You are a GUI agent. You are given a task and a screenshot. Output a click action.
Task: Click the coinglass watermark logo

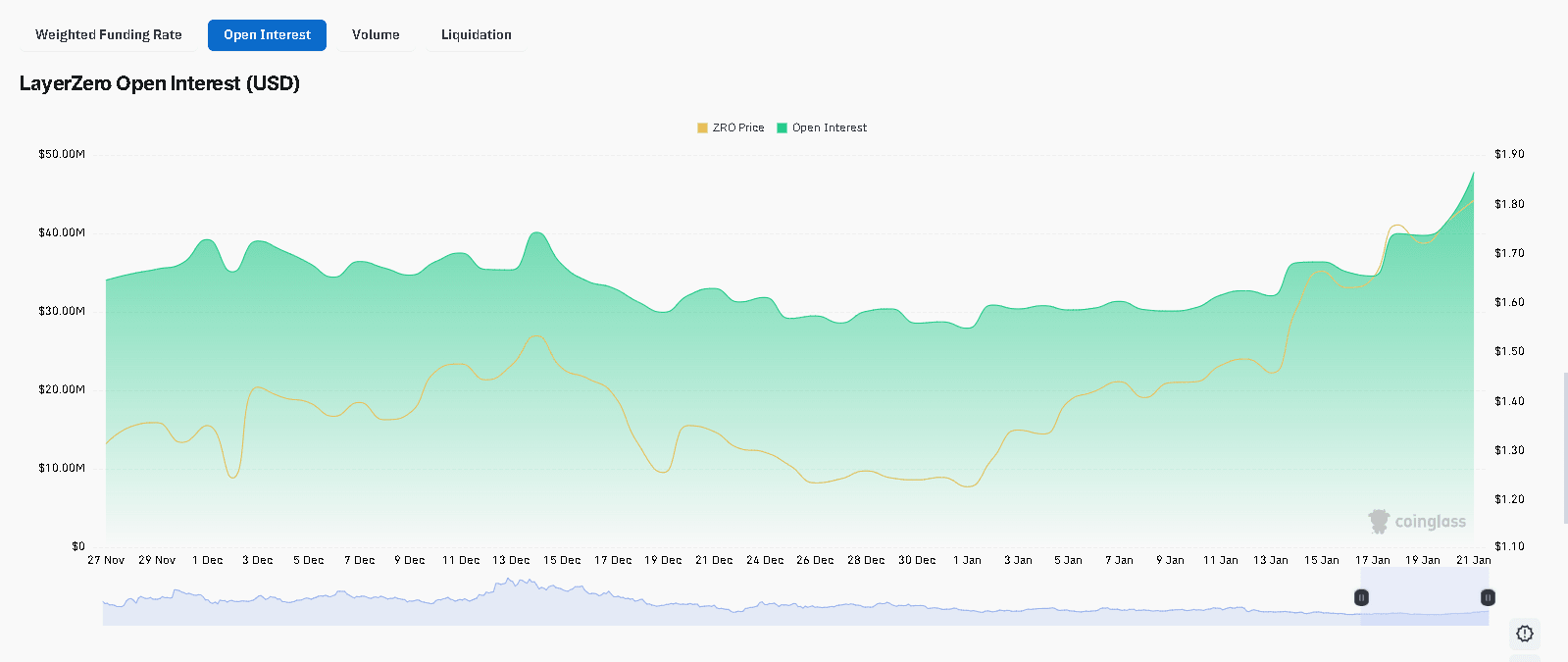(1417, 521)
